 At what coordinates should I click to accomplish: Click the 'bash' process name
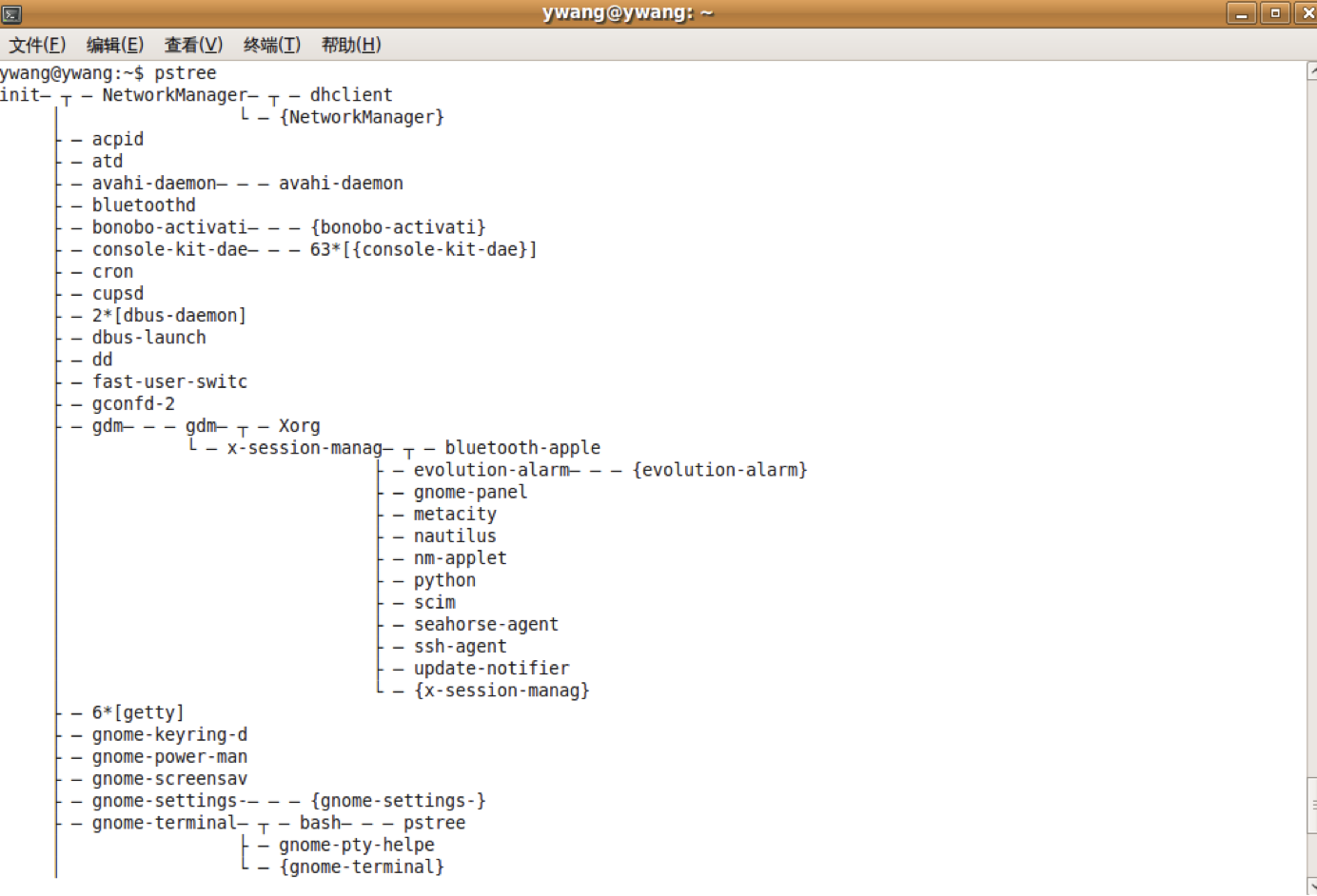tap(320, 823)
